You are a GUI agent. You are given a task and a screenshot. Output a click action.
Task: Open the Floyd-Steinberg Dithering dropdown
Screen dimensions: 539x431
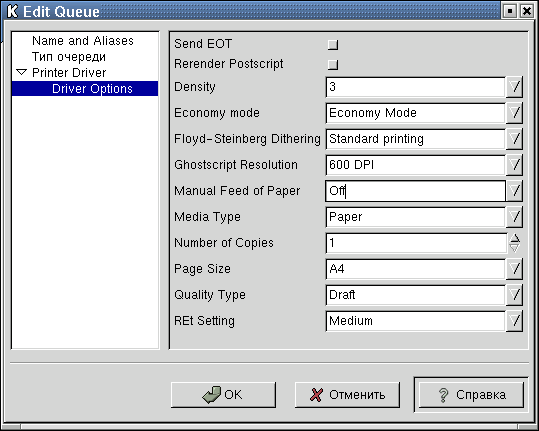(x=515, y=139)
